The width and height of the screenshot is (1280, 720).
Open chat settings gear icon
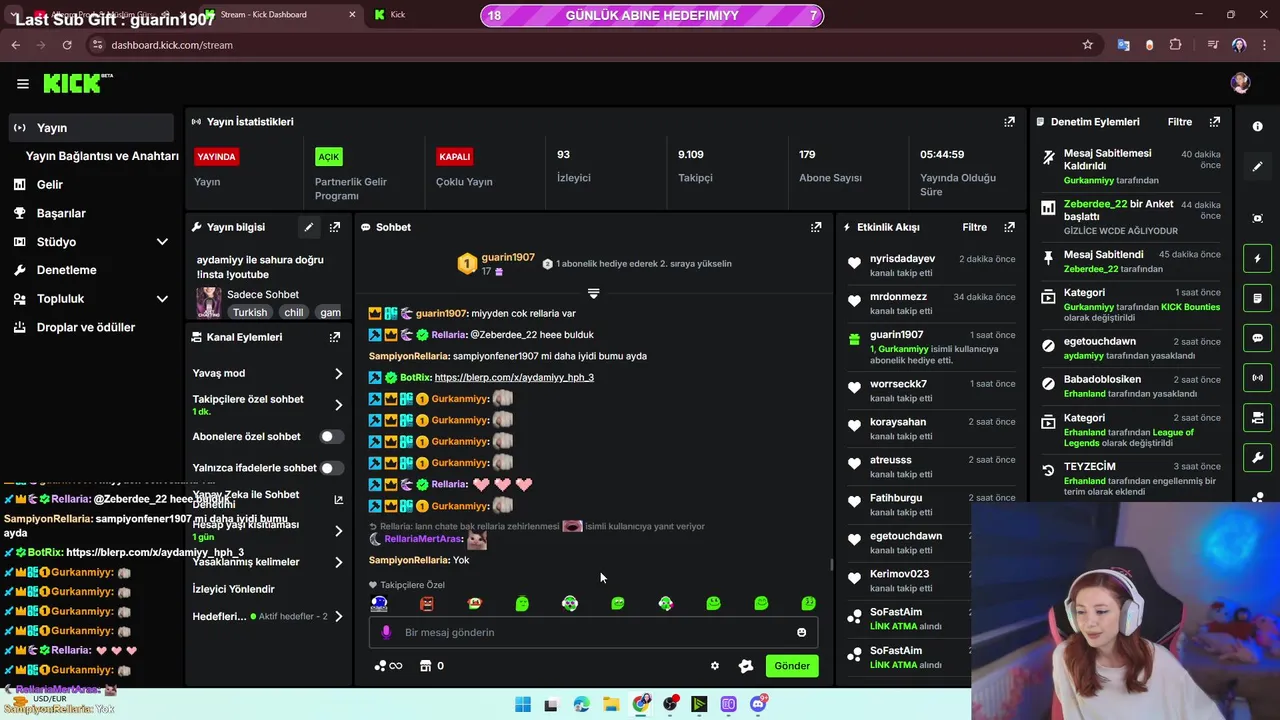pyautogui.click(x=715, y=666)
